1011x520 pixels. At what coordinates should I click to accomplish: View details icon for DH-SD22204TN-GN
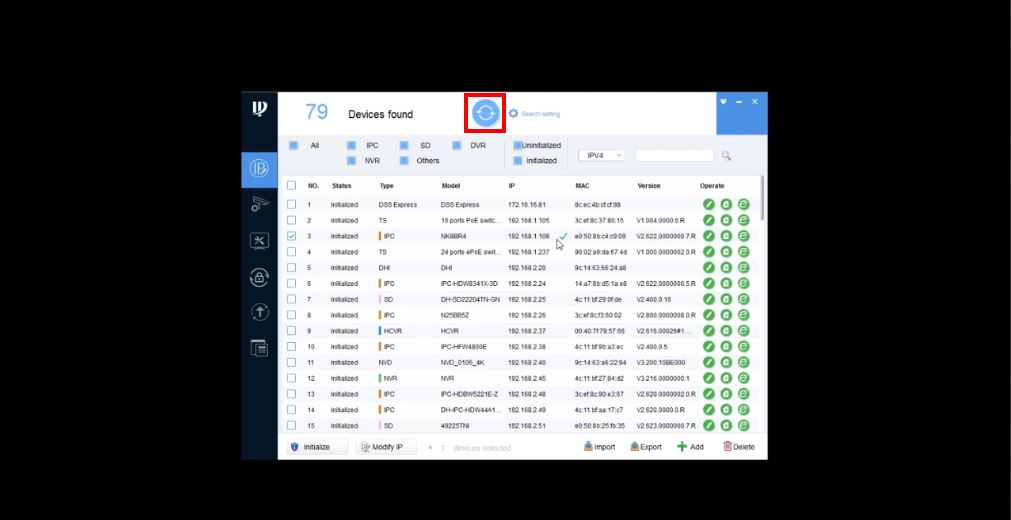click(x=726, y=299)
